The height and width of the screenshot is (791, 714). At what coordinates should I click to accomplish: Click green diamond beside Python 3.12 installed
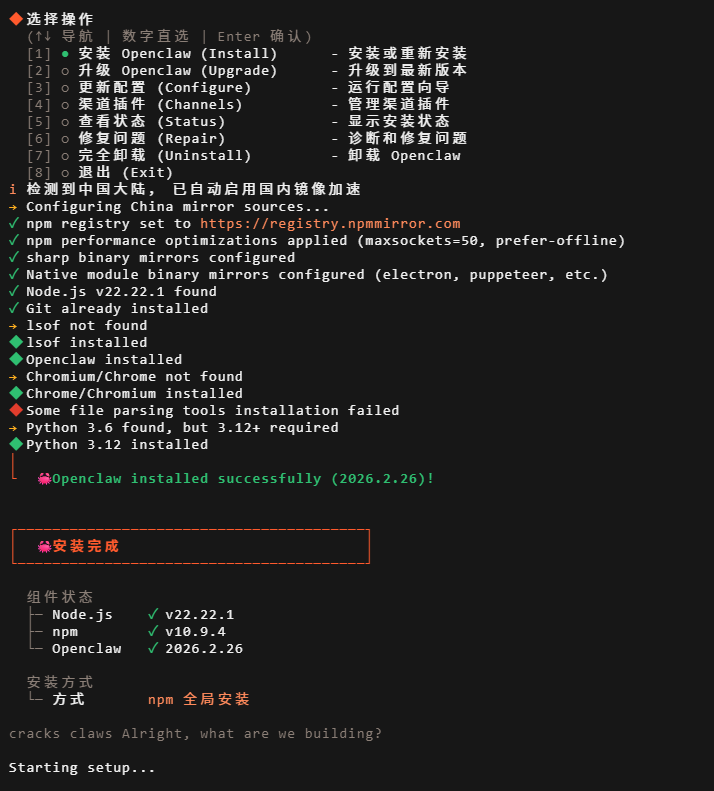tap(16, 444)
